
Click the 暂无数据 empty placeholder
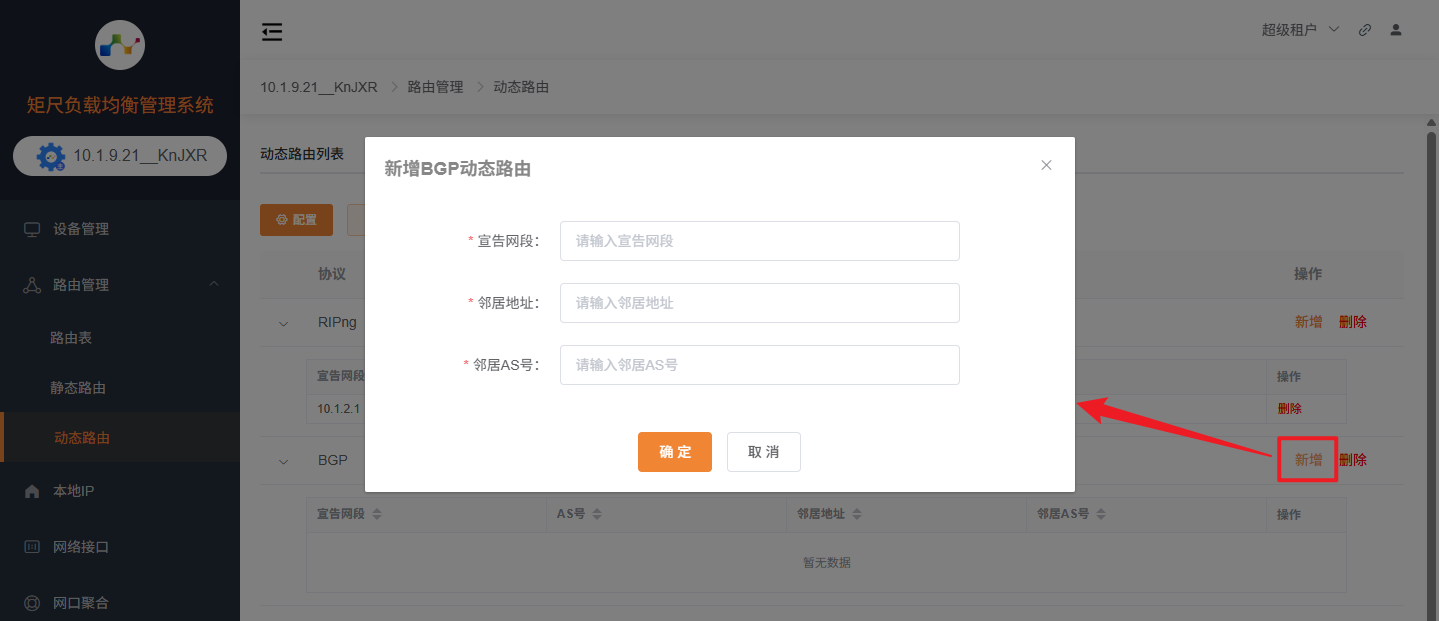827,563
